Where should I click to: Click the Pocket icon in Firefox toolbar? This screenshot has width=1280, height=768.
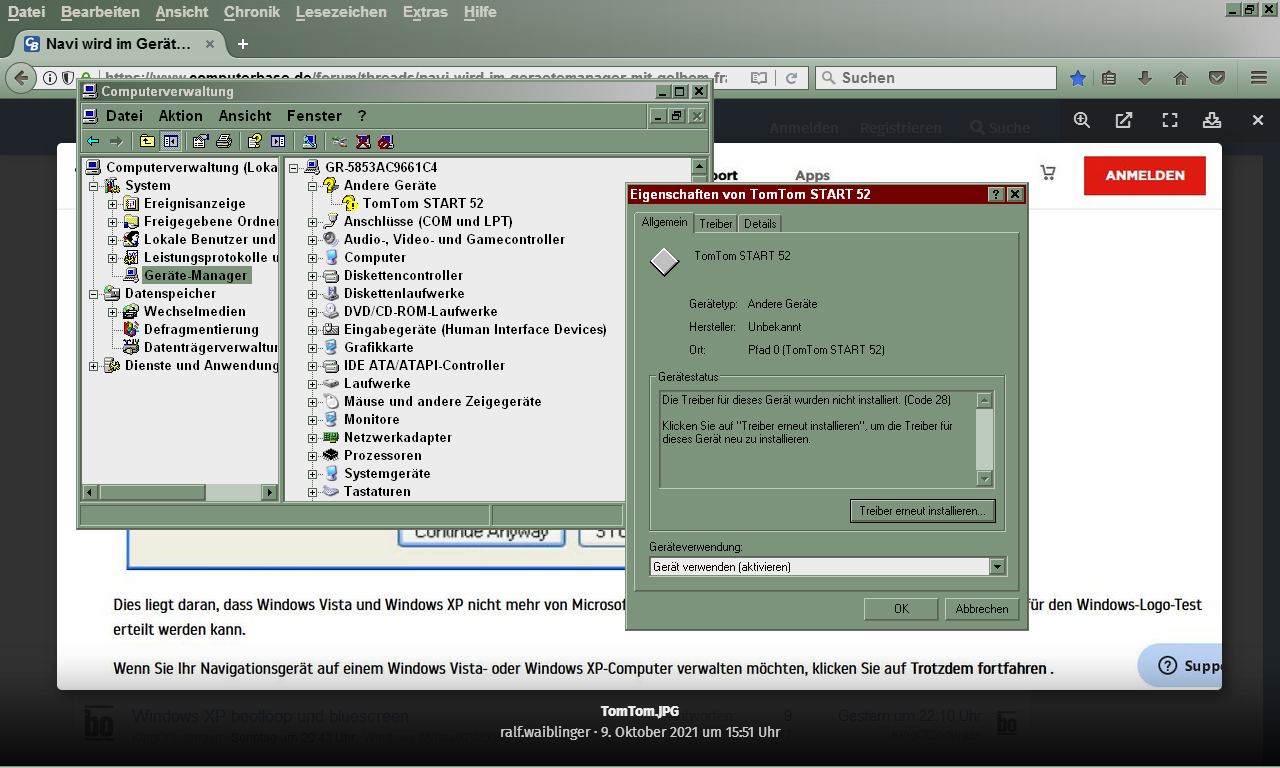(x=1217, y=78)
